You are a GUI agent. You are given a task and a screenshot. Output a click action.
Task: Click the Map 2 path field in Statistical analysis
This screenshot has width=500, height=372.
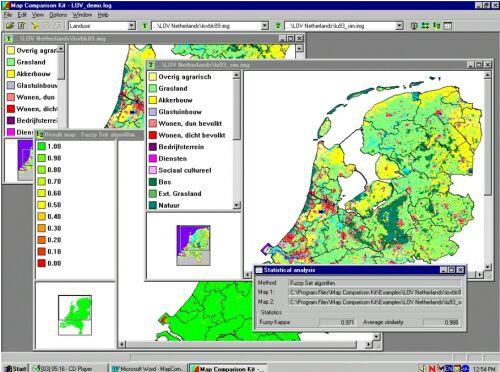(375, 302)
